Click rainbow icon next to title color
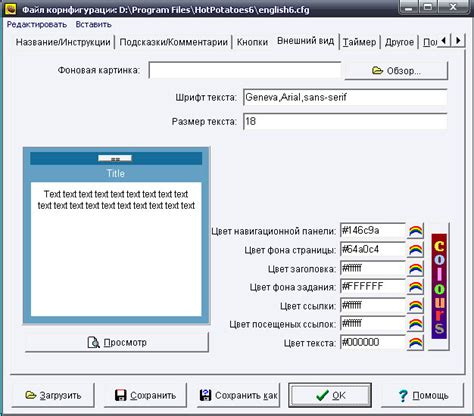 click(415, 268)
